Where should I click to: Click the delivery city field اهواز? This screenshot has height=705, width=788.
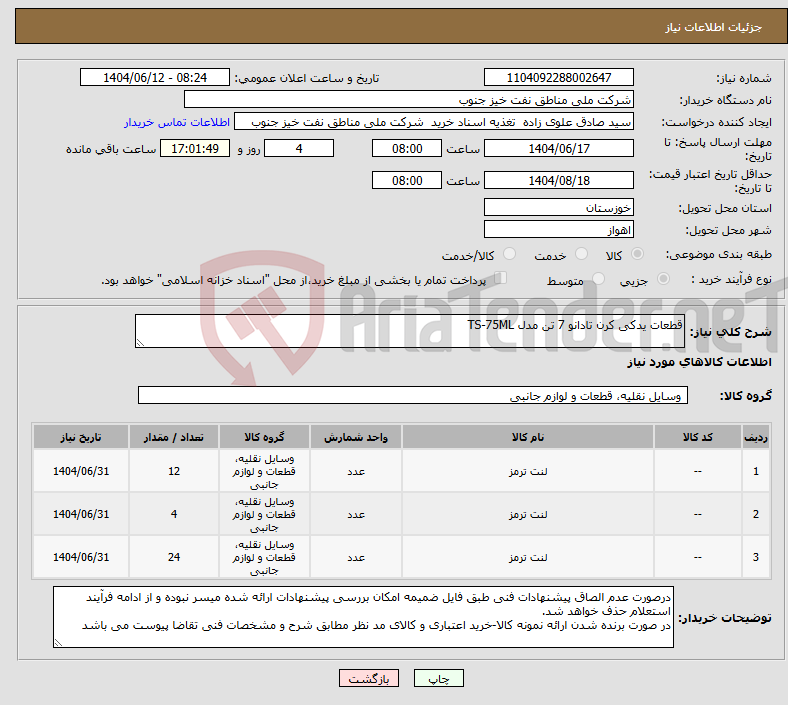pos(558,229)
